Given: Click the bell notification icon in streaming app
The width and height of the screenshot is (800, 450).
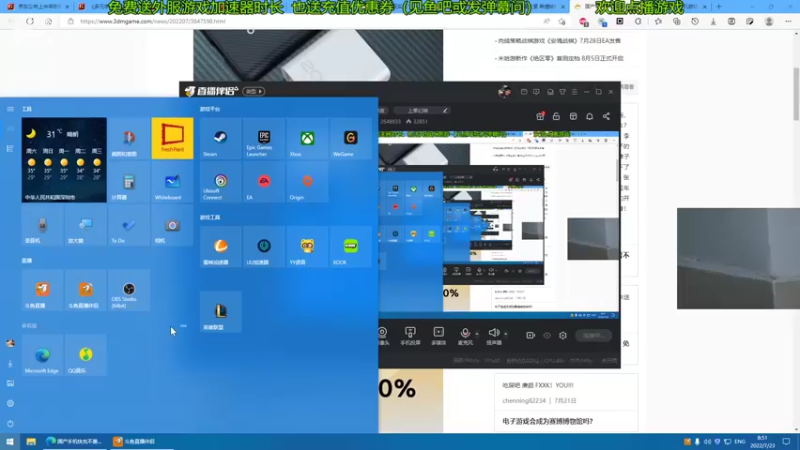Looking at the screenshot, I should pyautogui.click(x=589, y=116).
